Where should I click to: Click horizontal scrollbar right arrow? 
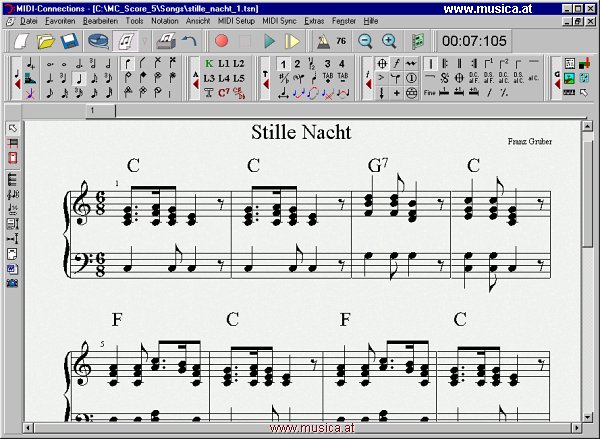pyautogui.click(x=577, y=427)
